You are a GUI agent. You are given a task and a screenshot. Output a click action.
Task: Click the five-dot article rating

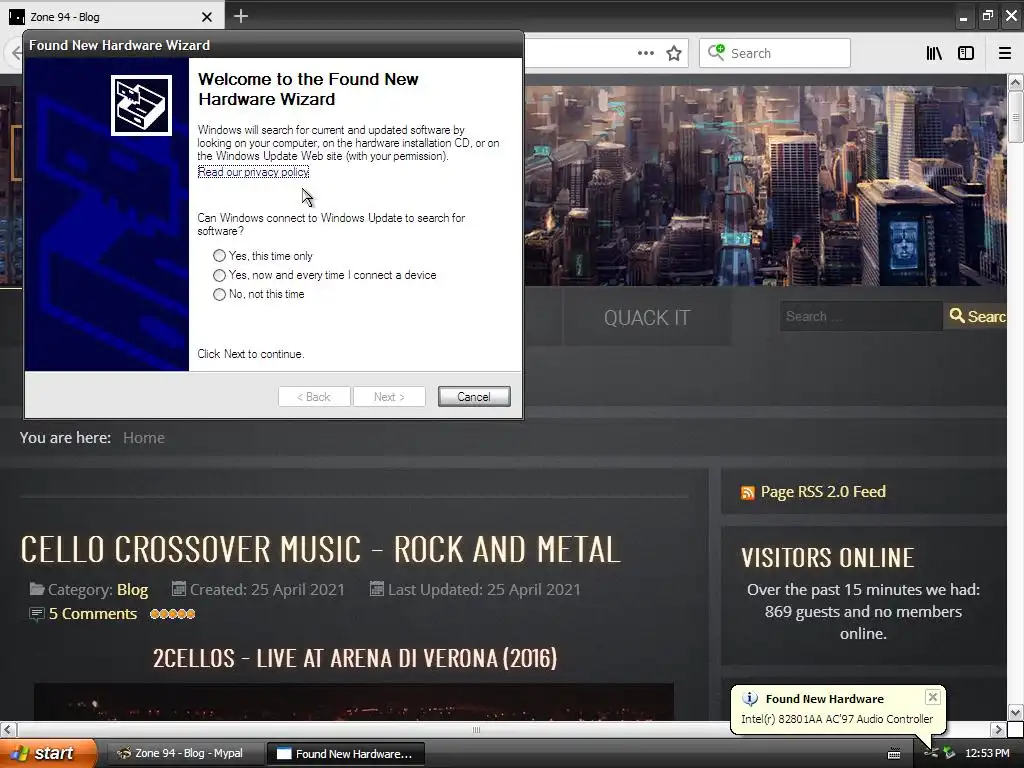click(x=172, y=614)
